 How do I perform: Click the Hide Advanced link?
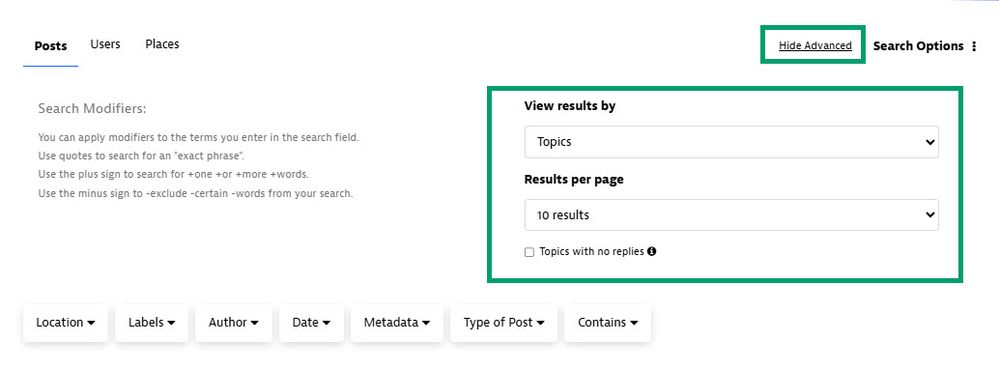coord(815,45)
